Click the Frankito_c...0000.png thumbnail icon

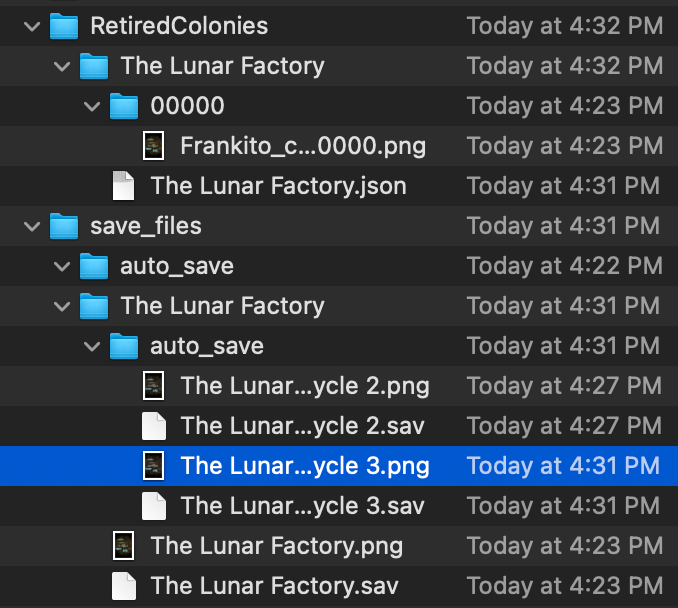pyautogui.click(x=153, y=146)
